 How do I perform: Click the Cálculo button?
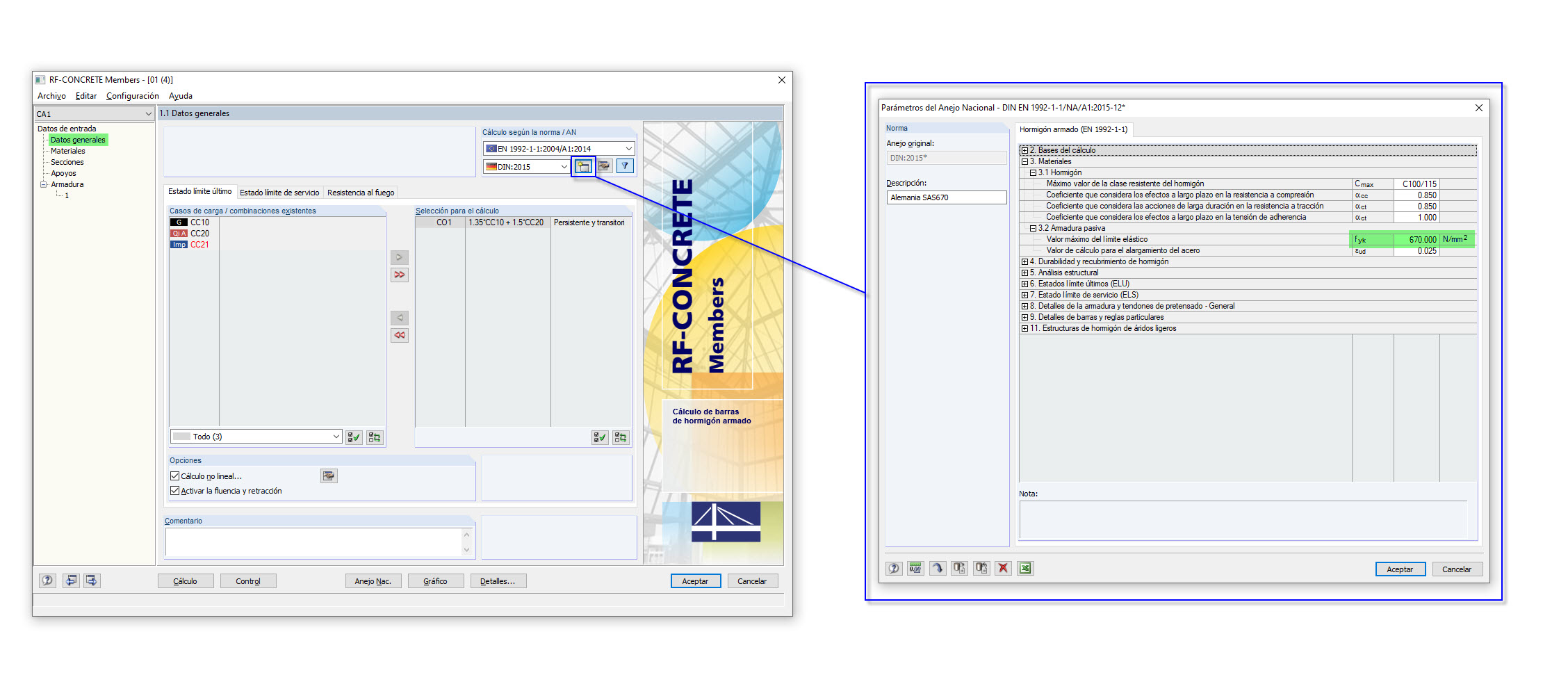click(x=185, y=581)
